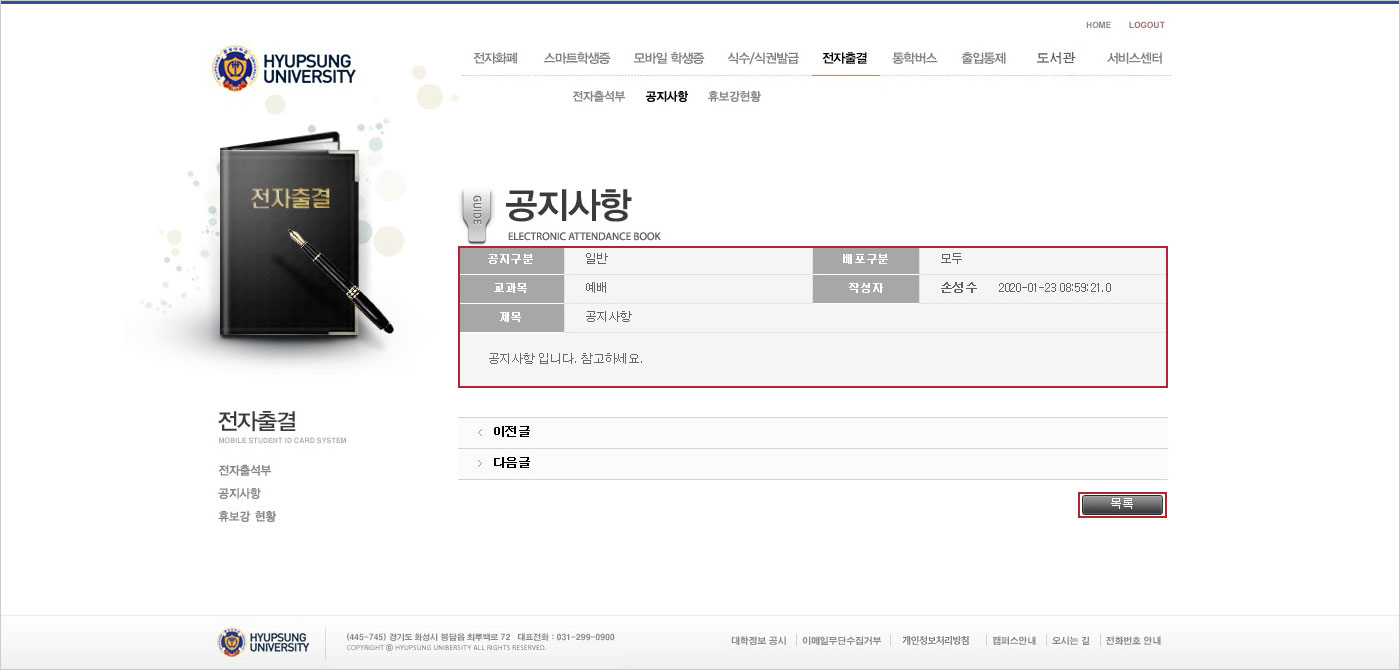Open the 모바일 학생증 menu
1400x670 pixels.
pos(669,58)
